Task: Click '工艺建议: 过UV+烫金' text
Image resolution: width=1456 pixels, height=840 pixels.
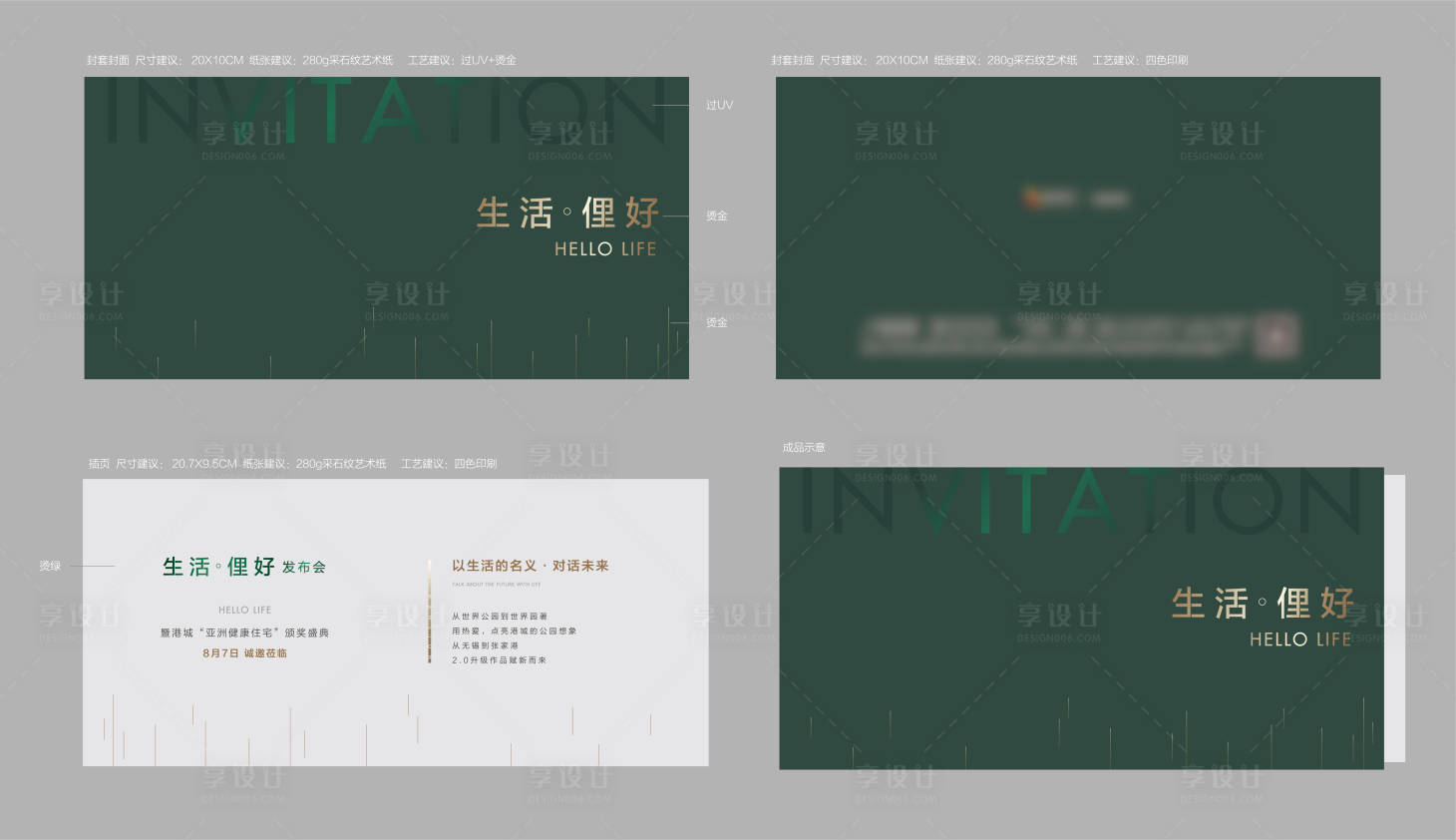Action: [x=462, y=60]
